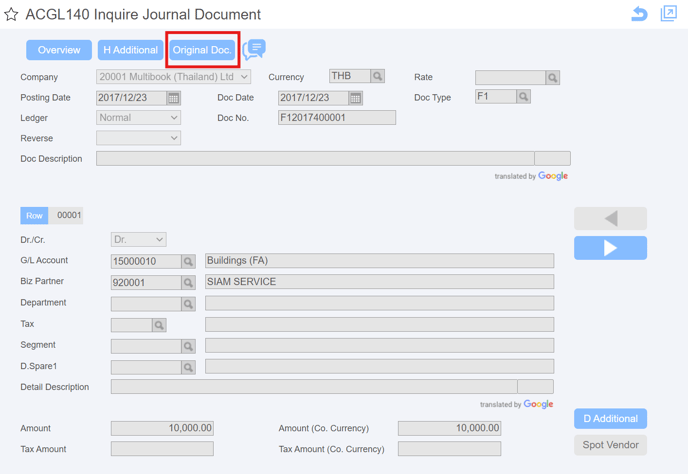Viewport: 688px width, 474px height.
Task: Open the Posting Date calendar icon
Action: pos(174,98)
